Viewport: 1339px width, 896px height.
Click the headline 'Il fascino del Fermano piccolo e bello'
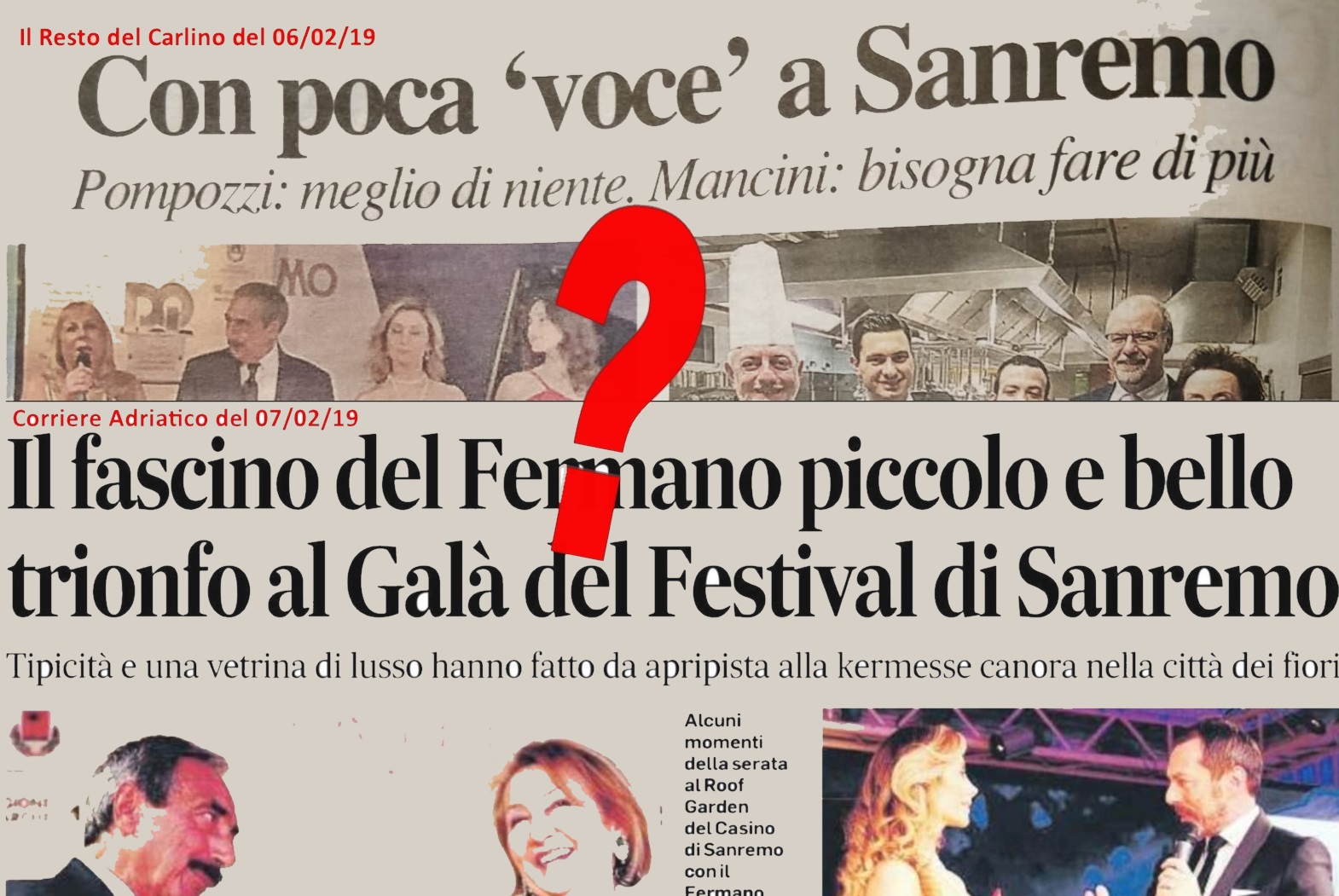coord(650,477)
